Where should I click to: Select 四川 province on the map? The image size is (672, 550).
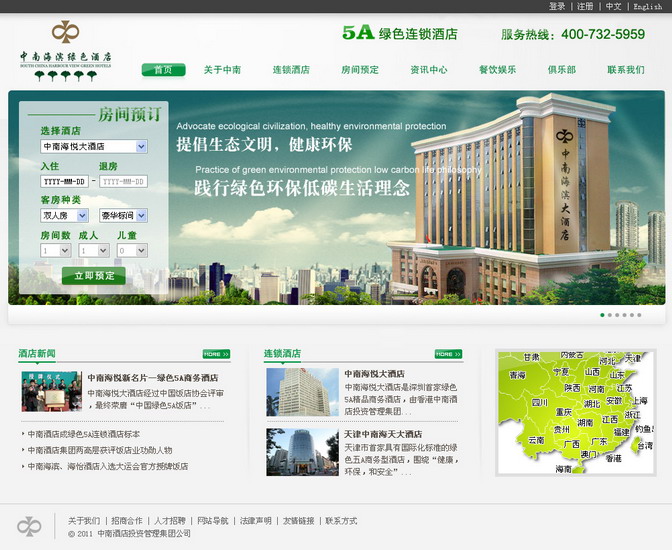point(540,403)
